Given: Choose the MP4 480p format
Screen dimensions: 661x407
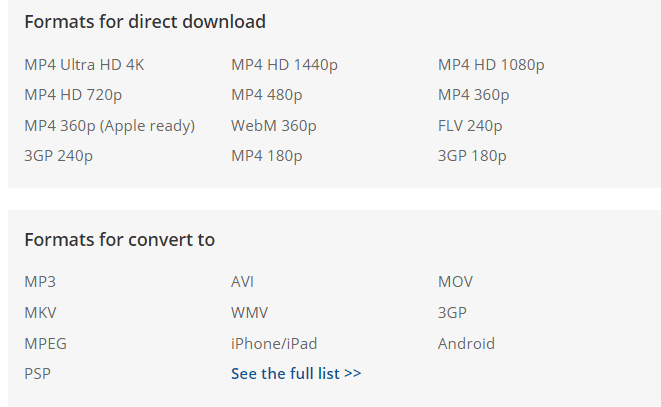Looking at the screenshot, I should click(266, 95).
